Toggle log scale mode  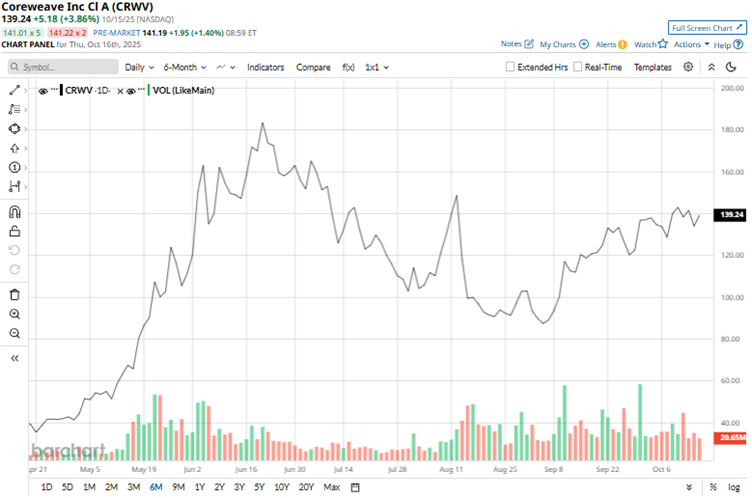pos(734,487)
